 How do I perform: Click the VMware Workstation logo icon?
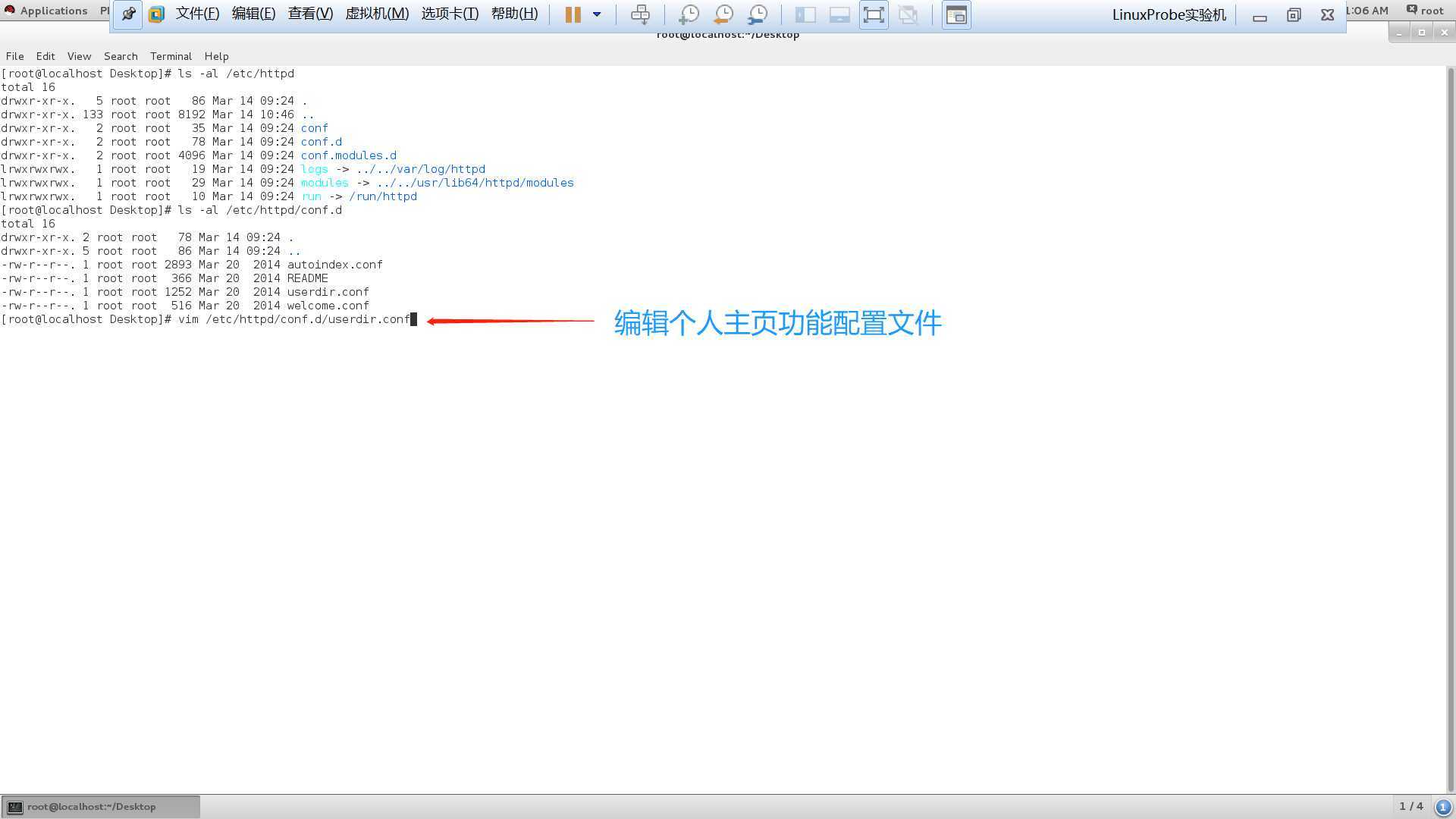[x=157, y=14]
